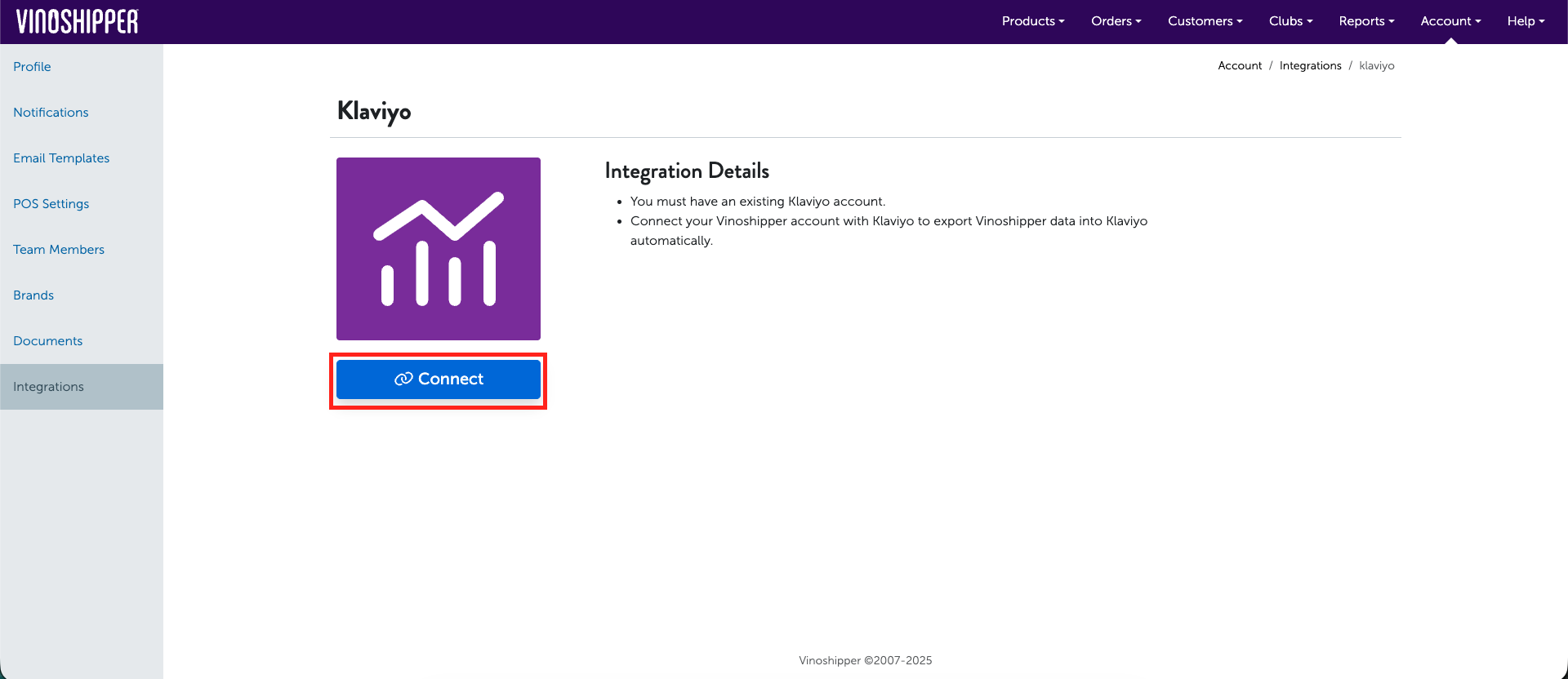Screen dimensions: 1568x679
Task: Open the Account dropdown
Action: click(x=1450, y=21)
